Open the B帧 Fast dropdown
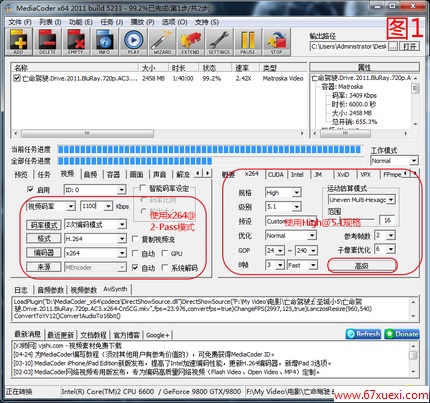This screenshot has height=403, width=430. pos(302,265)
